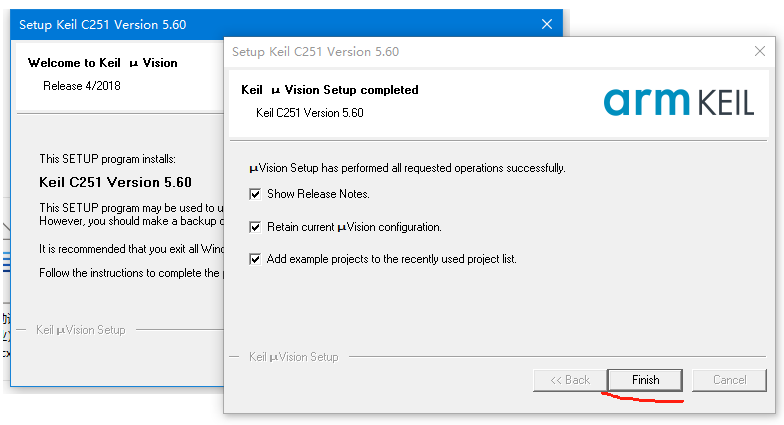
Task: Click 'Welcome to Keil µVision' heading in background window
Action: tap(102, 63)
